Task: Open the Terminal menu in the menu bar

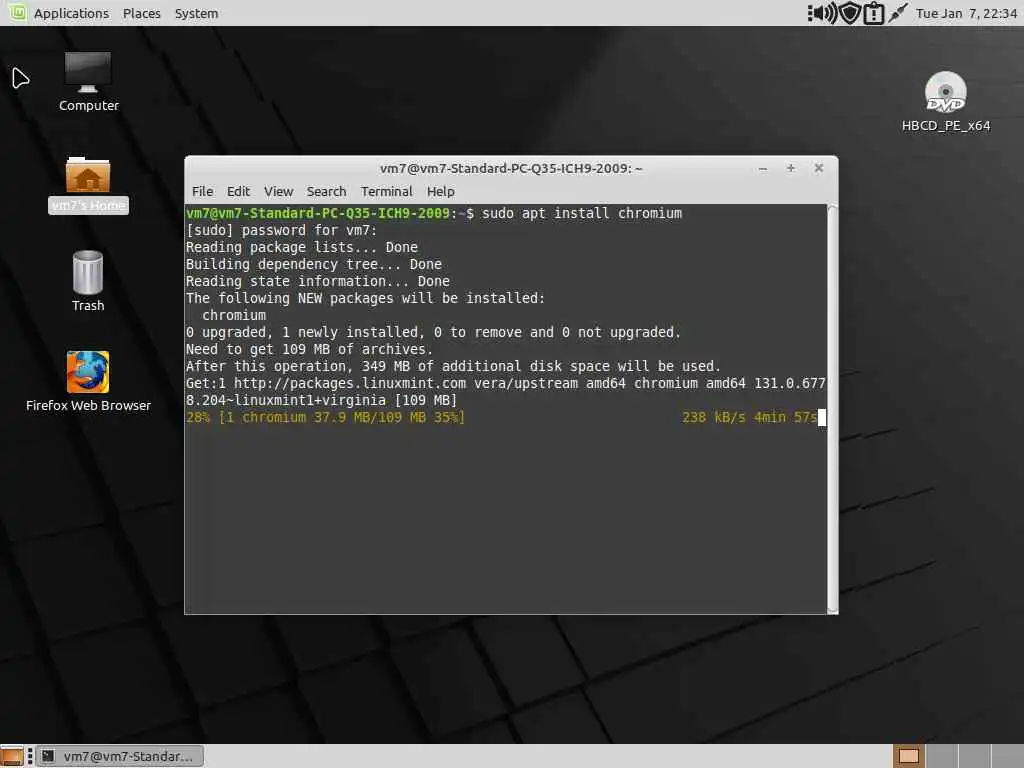Action: 387,191
